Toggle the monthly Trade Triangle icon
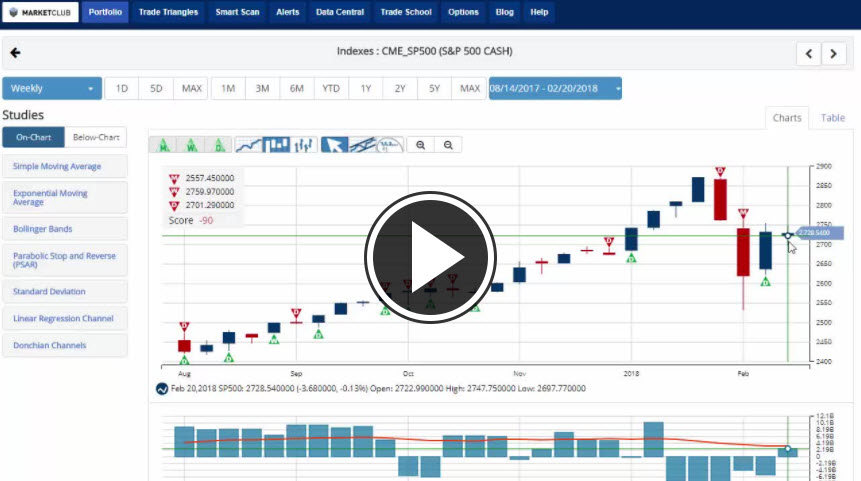 pos(163,145)
